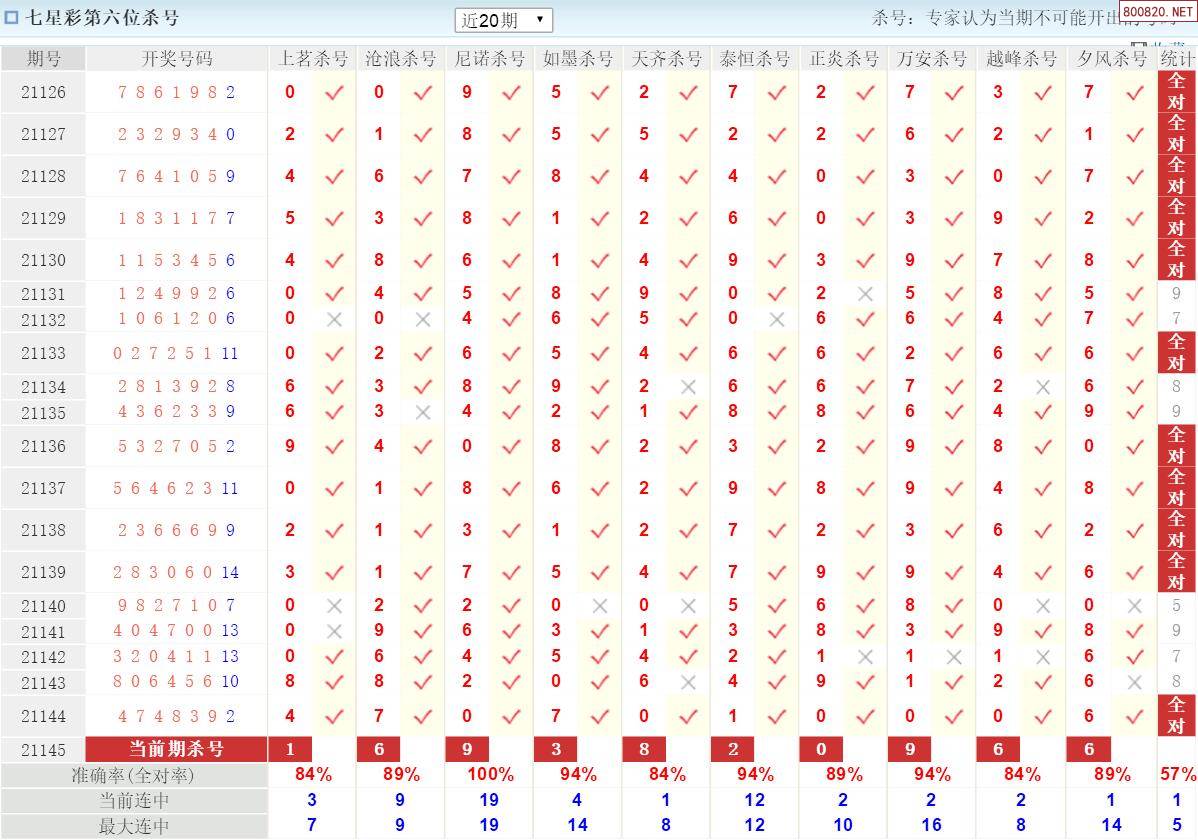Screen dimensions: 1198x840
Task: Click period number 21133
Action: coord(44,353)
